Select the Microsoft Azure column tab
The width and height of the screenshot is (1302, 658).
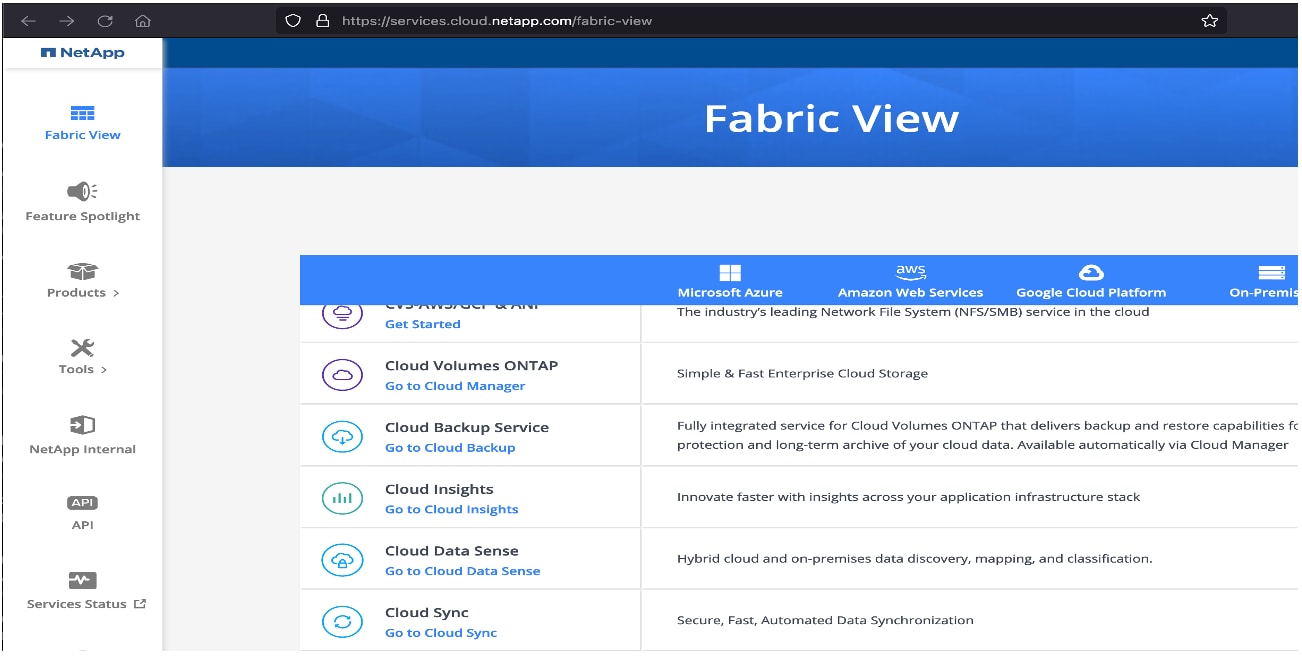tap(730, 281)
